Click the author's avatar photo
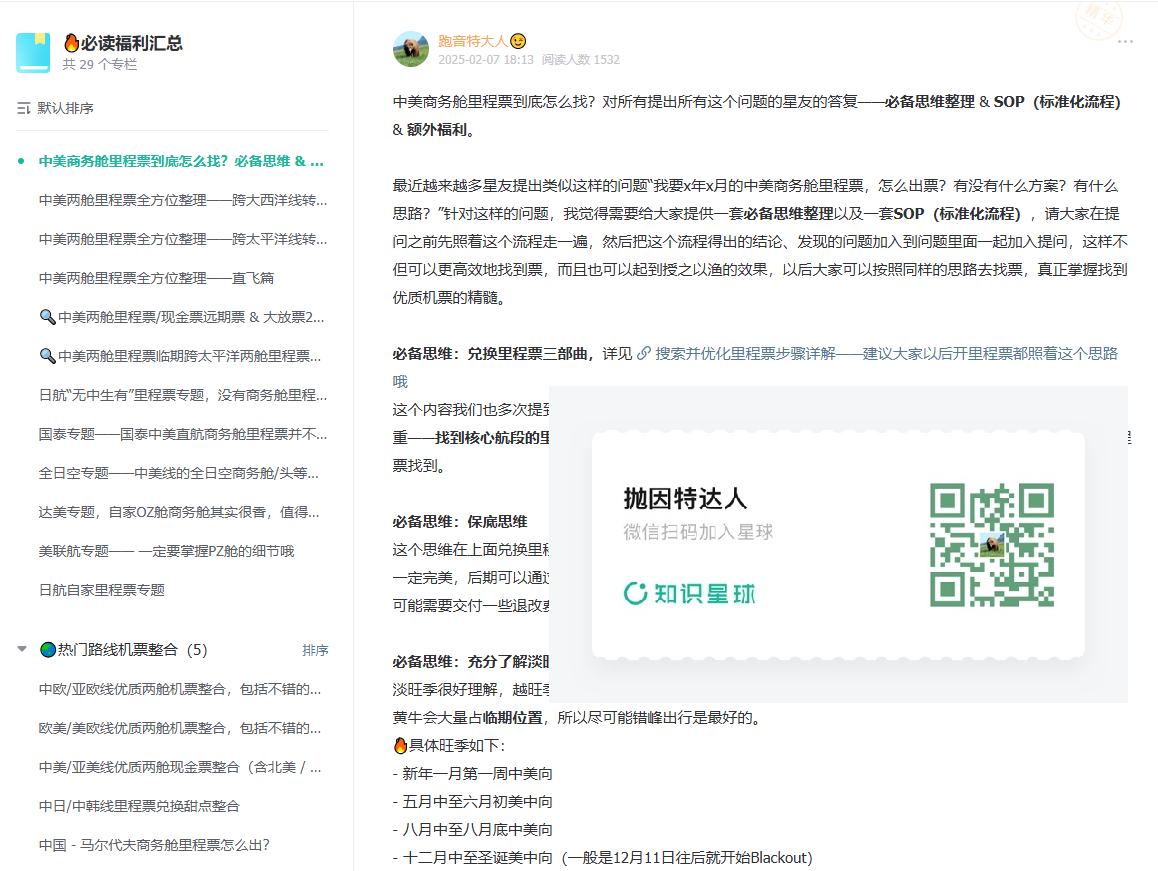Screen dimensions: 1158x871 point(411,49)
